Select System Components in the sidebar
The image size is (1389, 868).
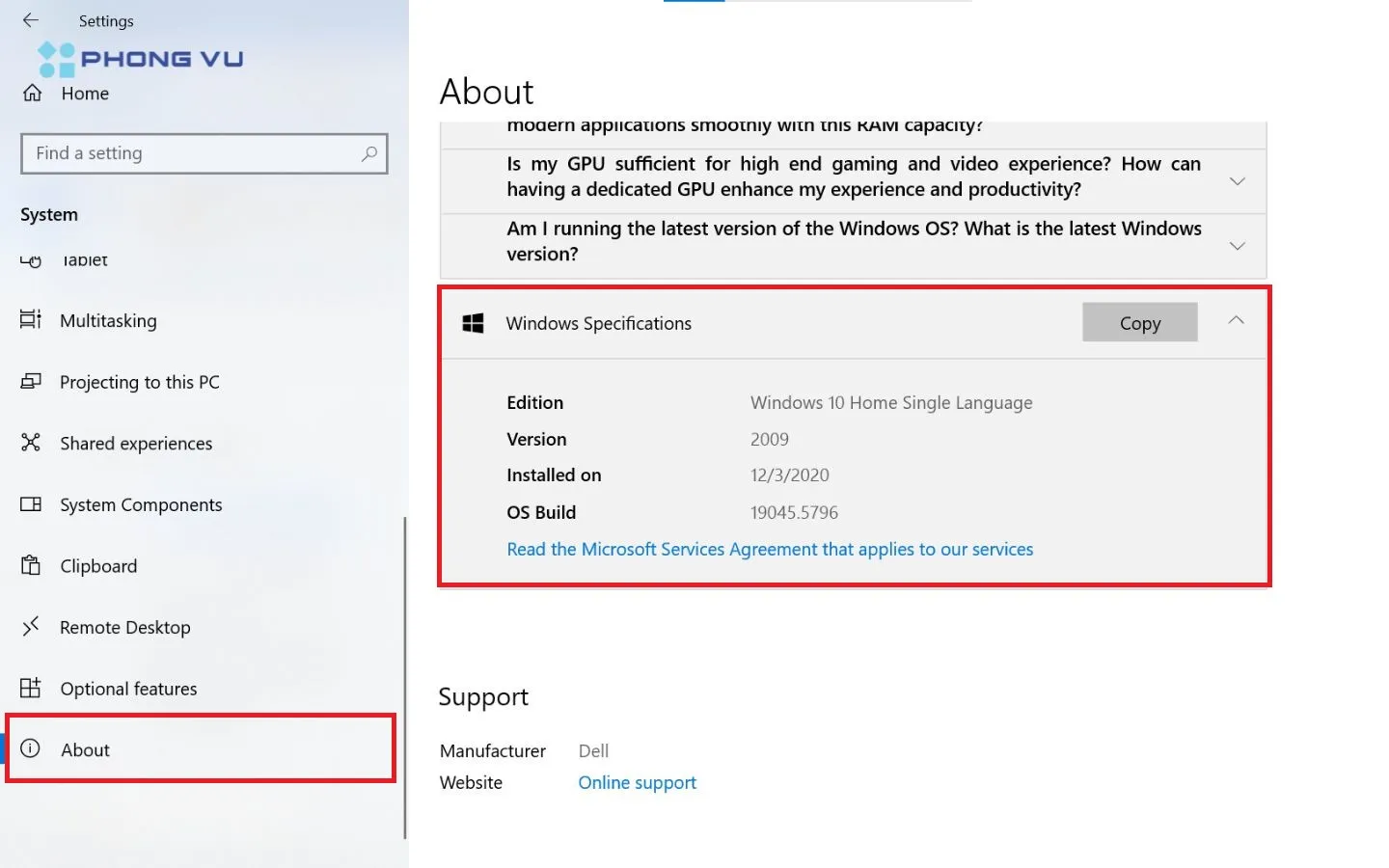click(139, 504)
